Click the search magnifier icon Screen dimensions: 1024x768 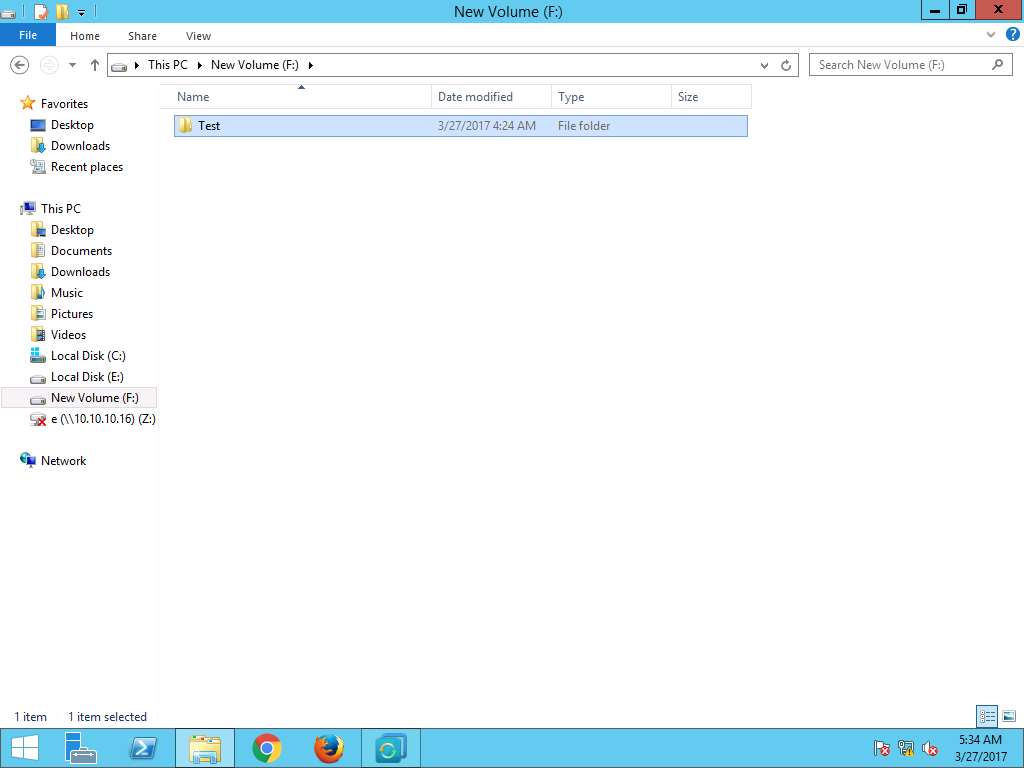click(x=997, y=65)
